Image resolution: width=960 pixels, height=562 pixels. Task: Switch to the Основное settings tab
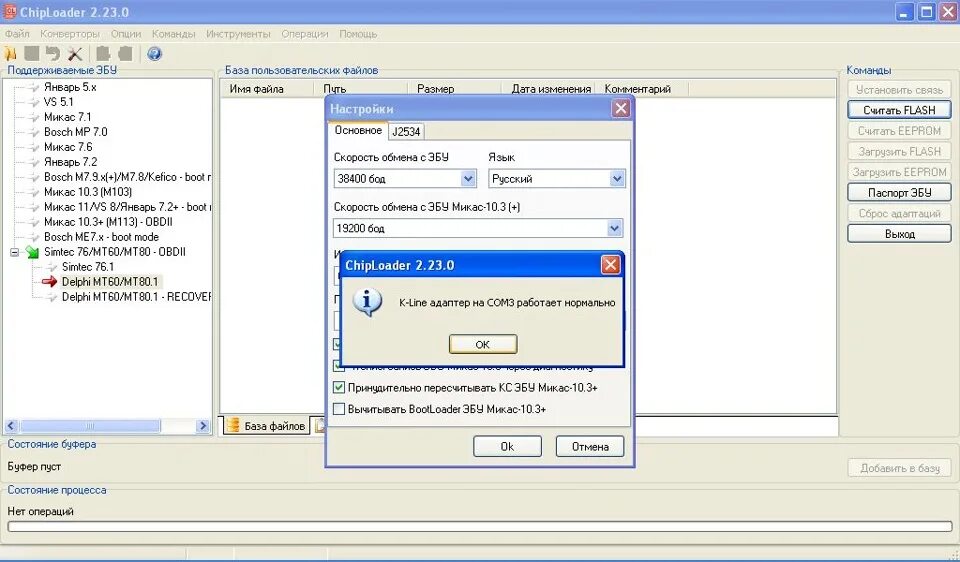pos(358,130)
